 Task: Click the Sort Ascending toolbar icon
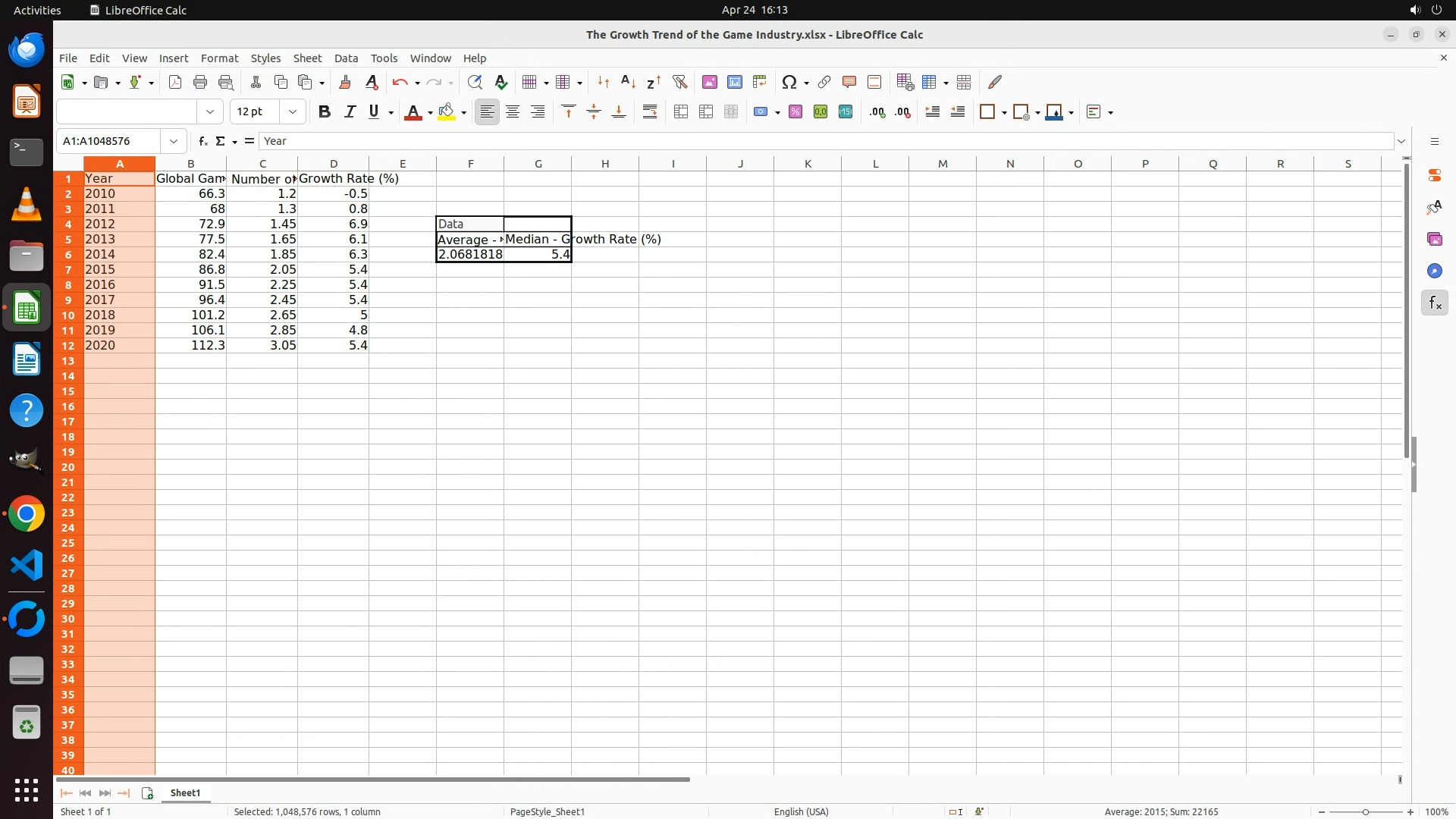(x=628, y=82)
